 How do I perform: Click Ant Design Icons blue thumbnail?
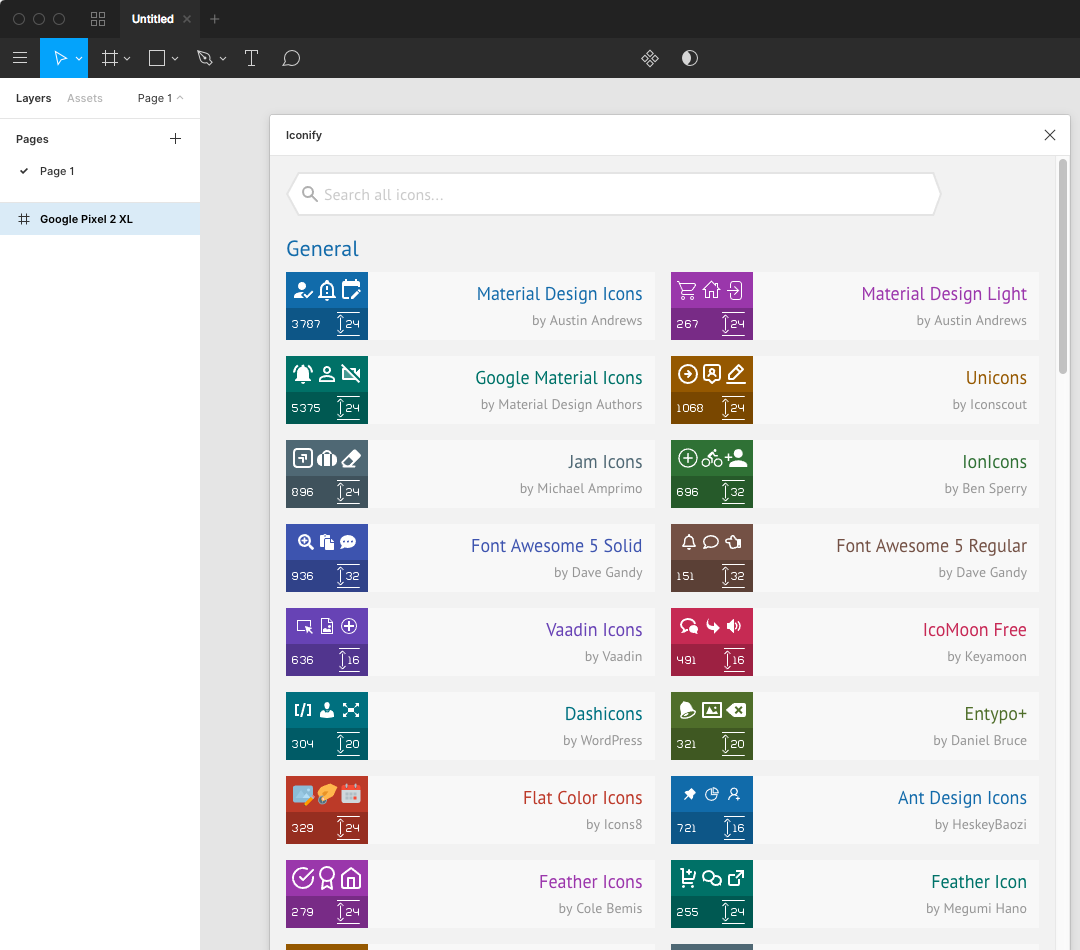(712, 810)
